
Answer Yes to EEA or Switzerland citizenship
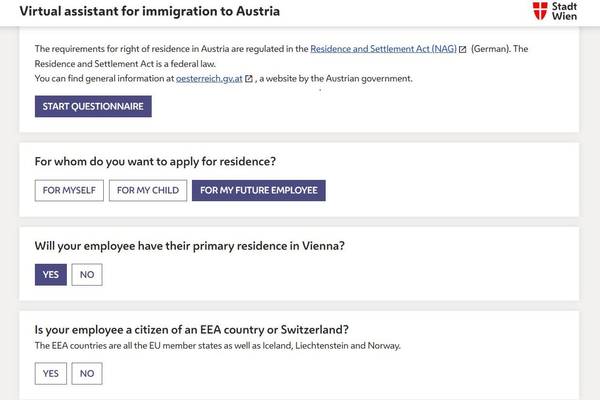(50, 373)
